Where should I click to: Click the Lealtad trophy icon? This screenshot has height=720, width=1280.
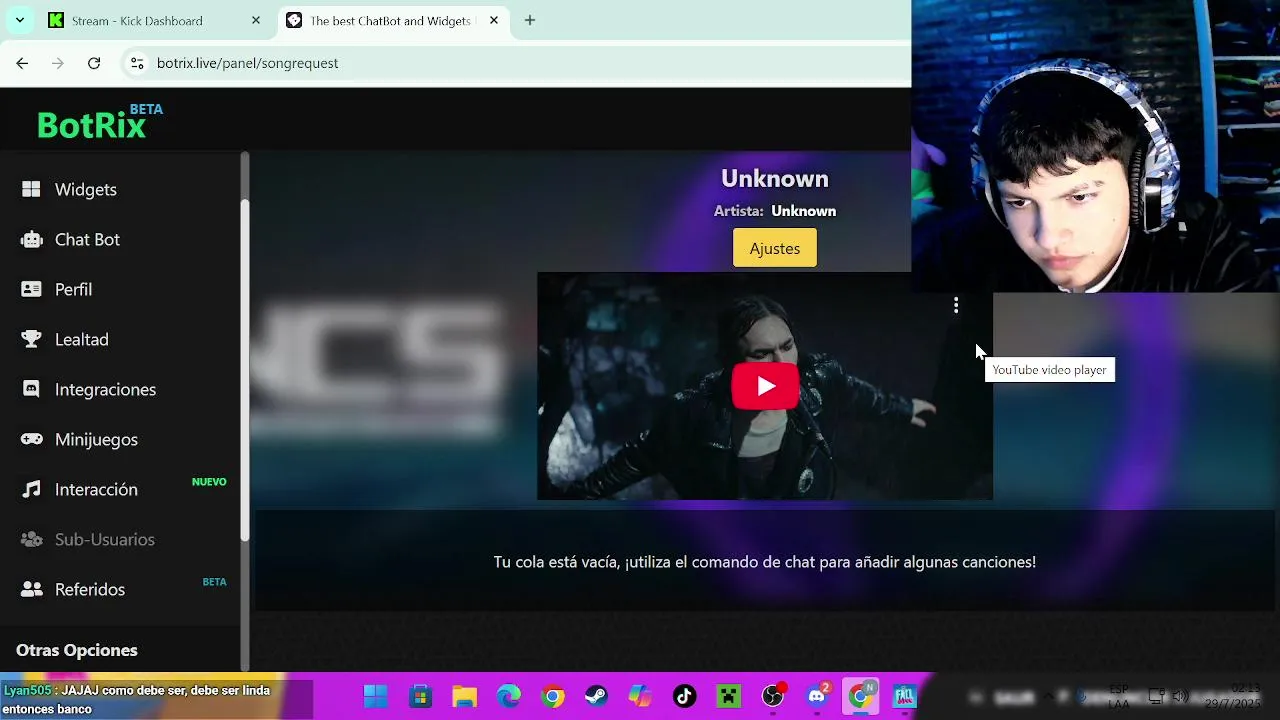[x=31, y=339]
